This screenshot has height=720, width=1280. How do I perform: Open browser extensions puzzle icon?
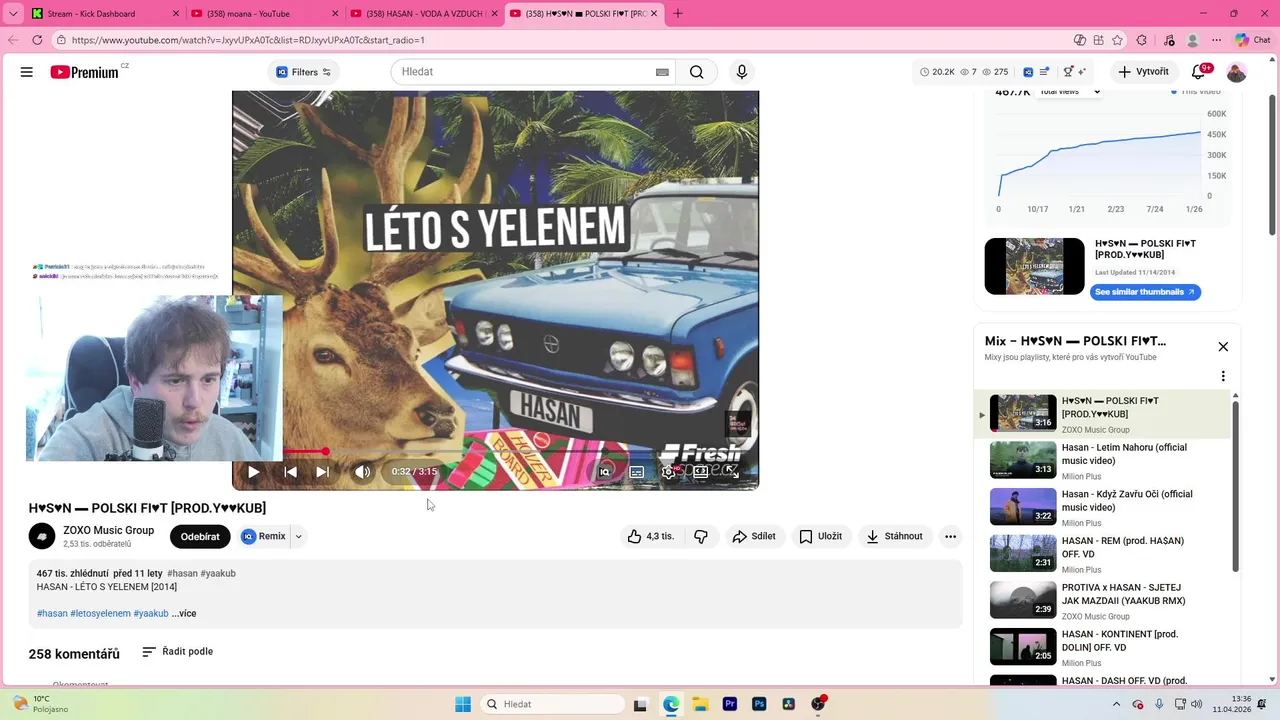point(1142,40)
